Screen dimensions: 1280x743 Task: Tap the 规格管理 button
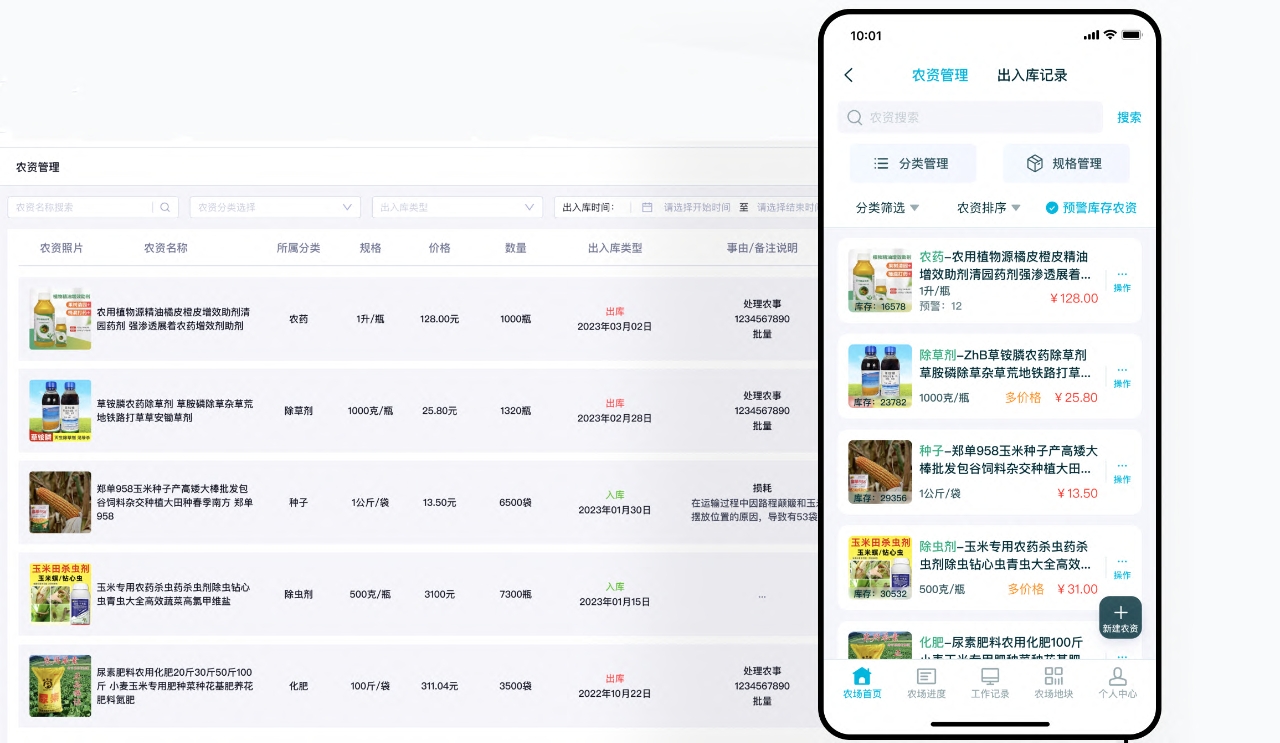(1066, 163)
